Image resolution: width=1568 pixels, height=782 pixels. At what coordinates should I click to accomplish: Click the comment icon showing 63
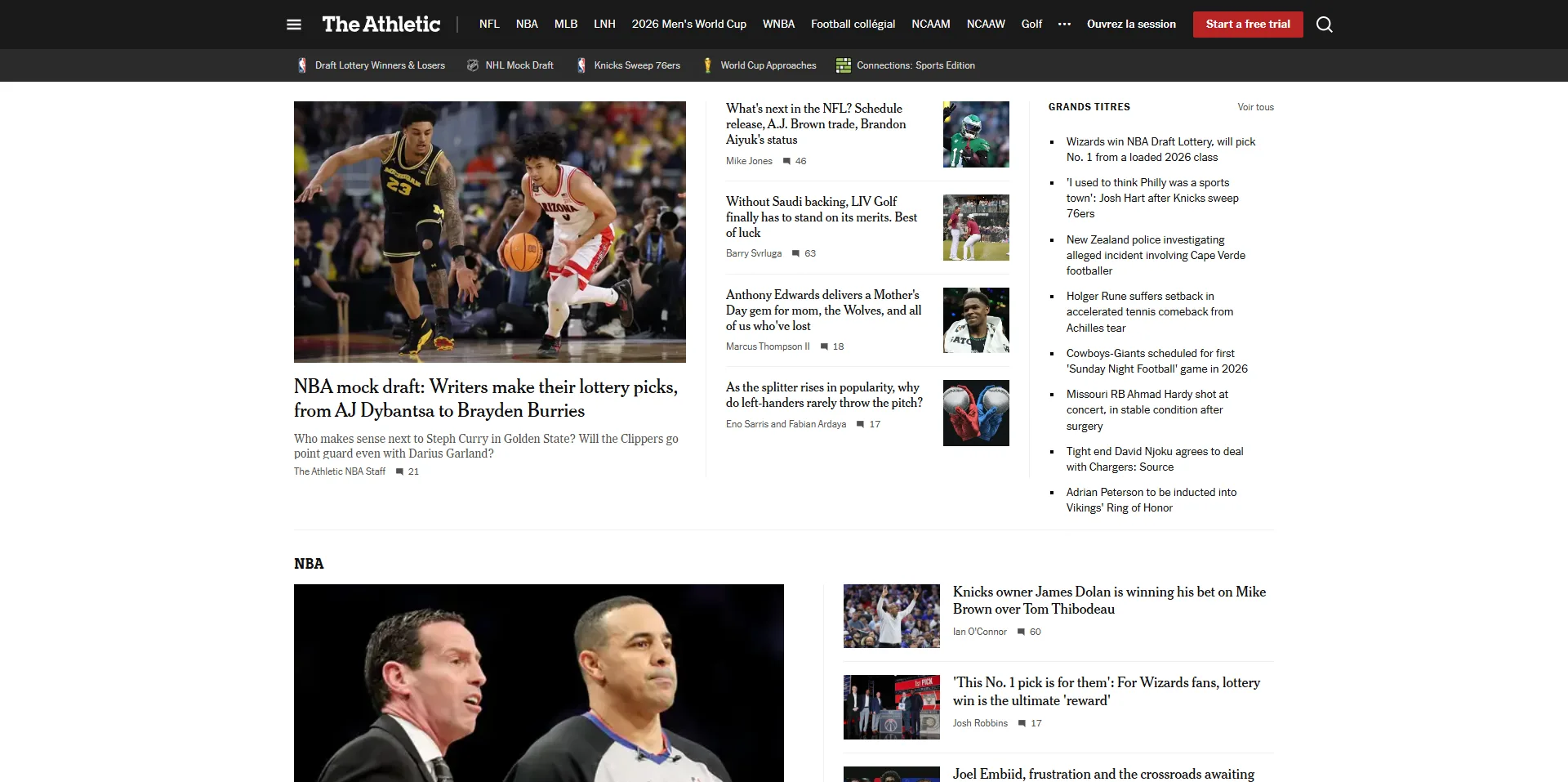tap(795, 253)
